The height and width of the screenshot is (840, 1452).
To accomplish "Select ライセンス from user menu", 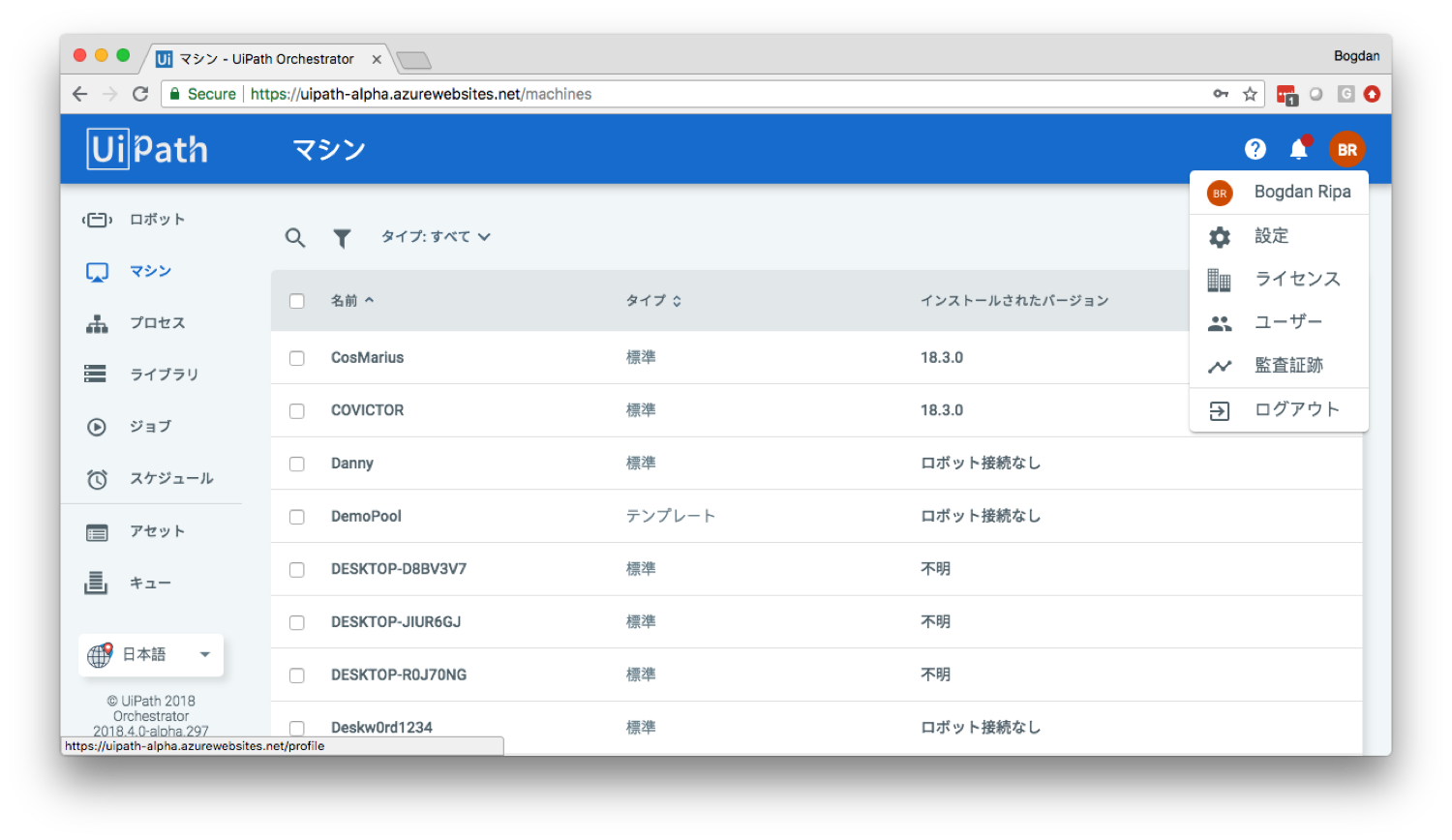I will click(1297, 279).
